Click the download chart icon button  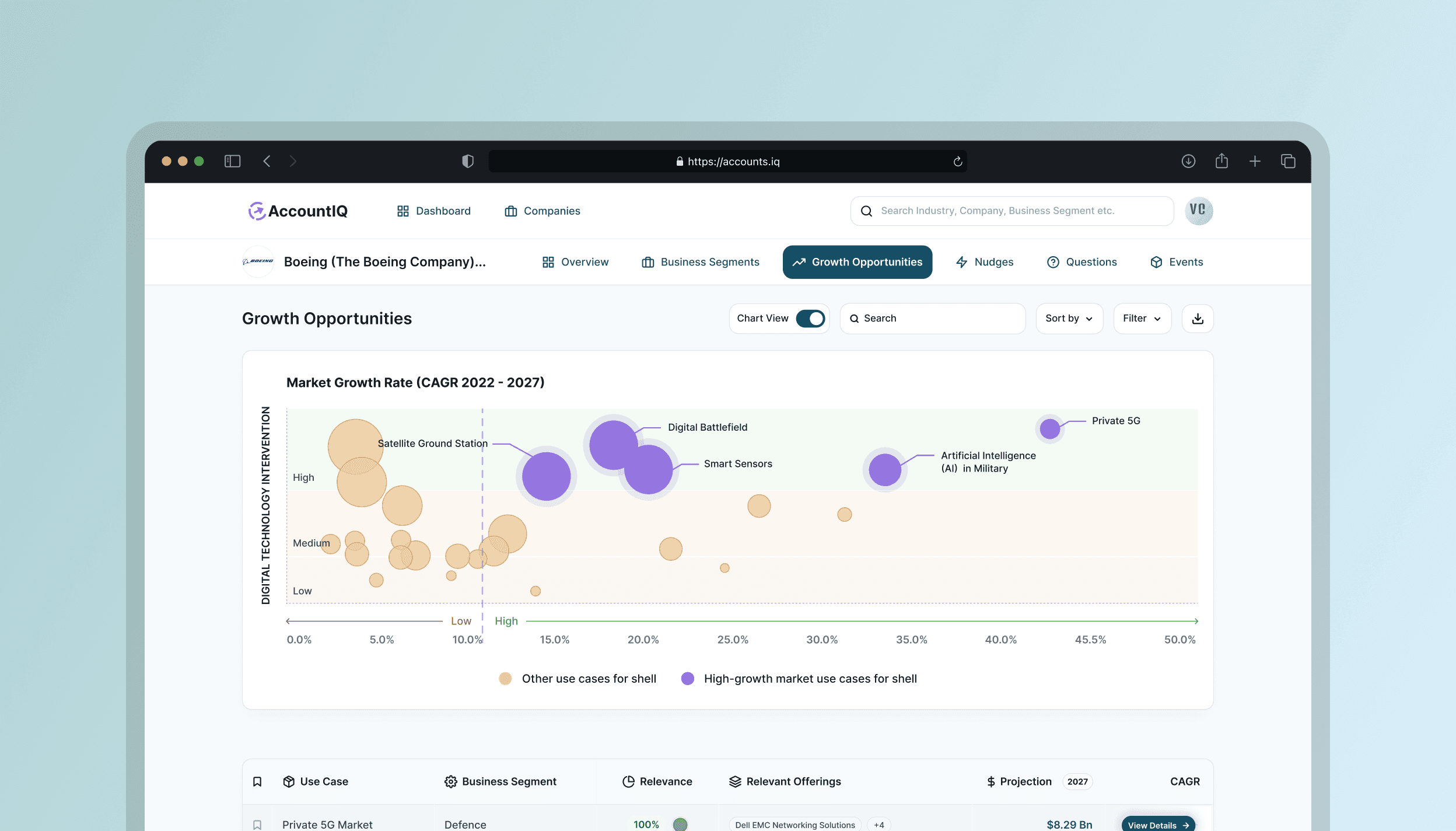click(x=1197, y=319)
